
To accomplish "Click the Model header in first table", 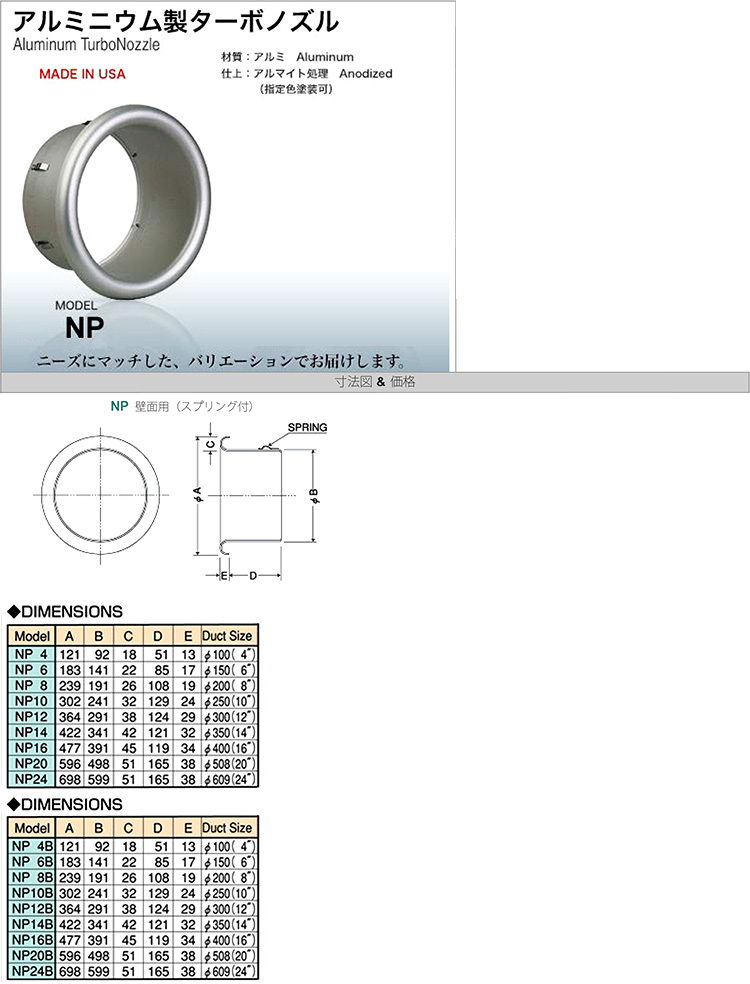I will (32, 636).
